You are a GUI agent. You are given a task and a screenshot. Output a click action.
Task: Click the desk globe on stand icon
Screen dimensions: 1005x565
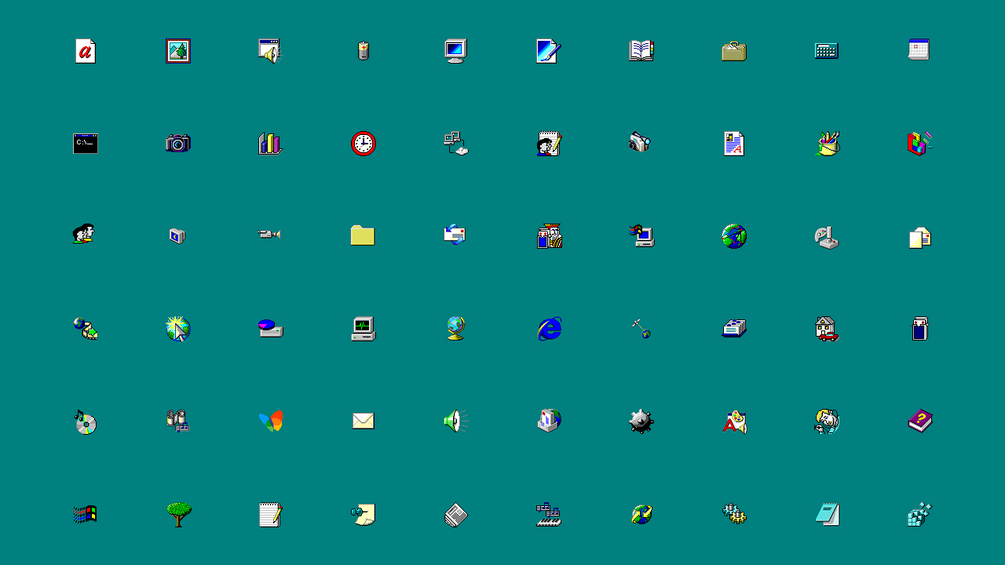point(456,329)
